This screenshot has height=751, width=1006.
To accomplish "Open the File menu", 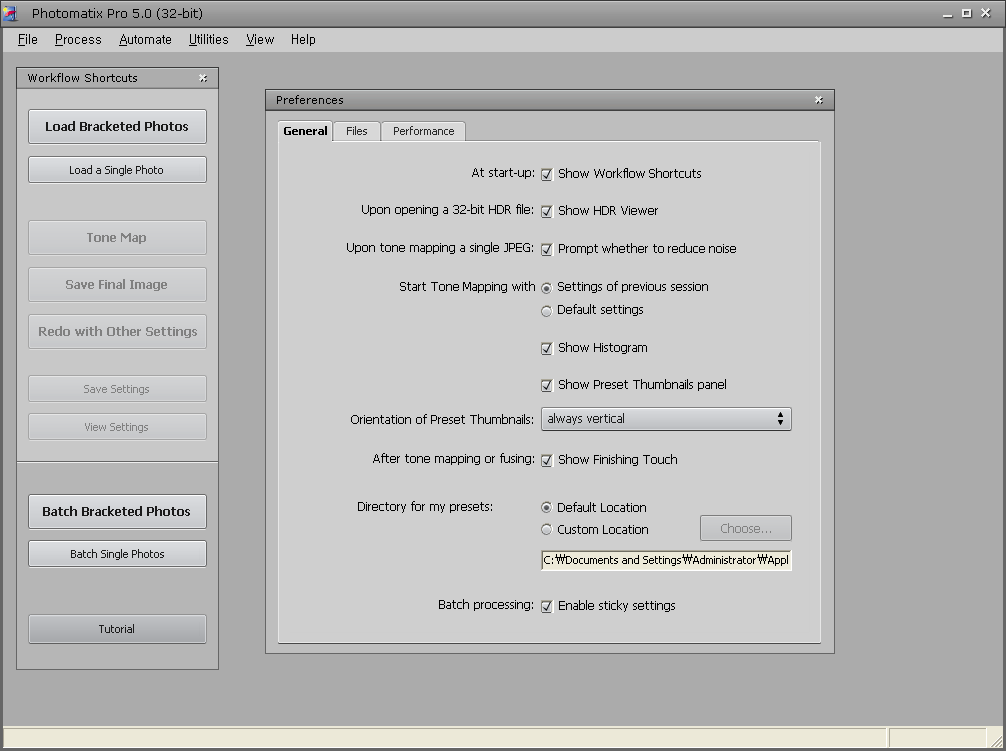I will [x=28, y=40].
